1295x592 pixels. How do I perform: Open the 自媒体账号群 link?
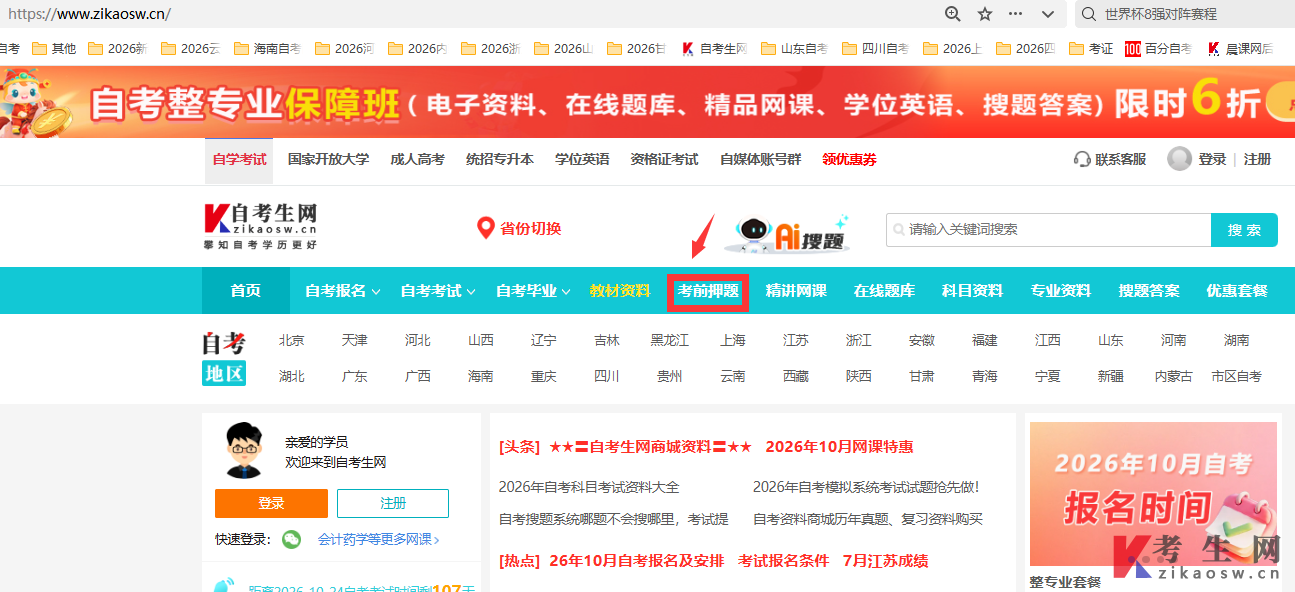click(x=760, y=159)
